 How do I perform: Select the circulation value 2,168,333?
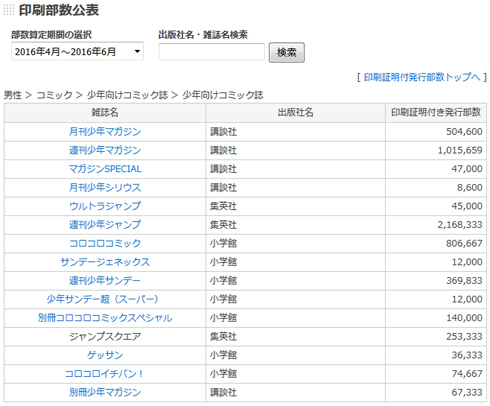point(460,224)
